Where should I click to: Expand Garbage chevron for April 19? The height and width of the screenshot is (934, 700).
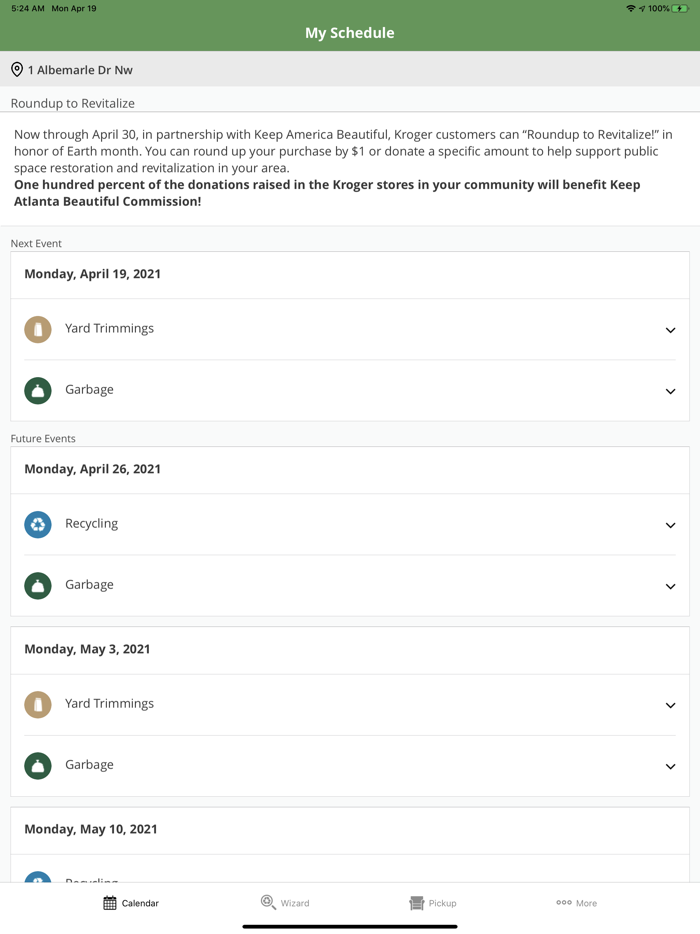tap(670, 391)
